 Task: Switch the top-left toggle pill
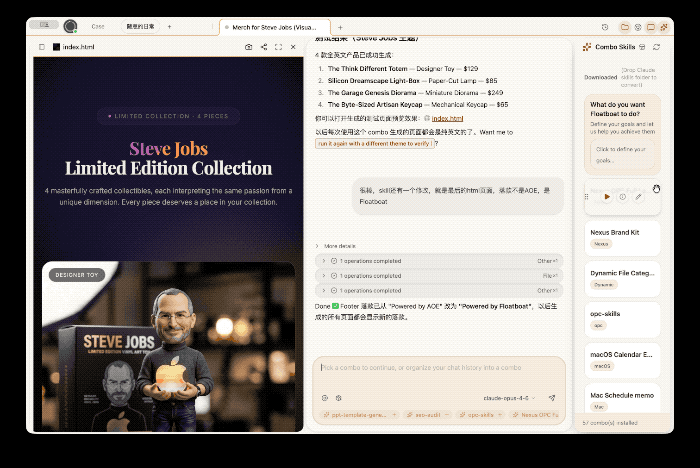coord(44,25)
